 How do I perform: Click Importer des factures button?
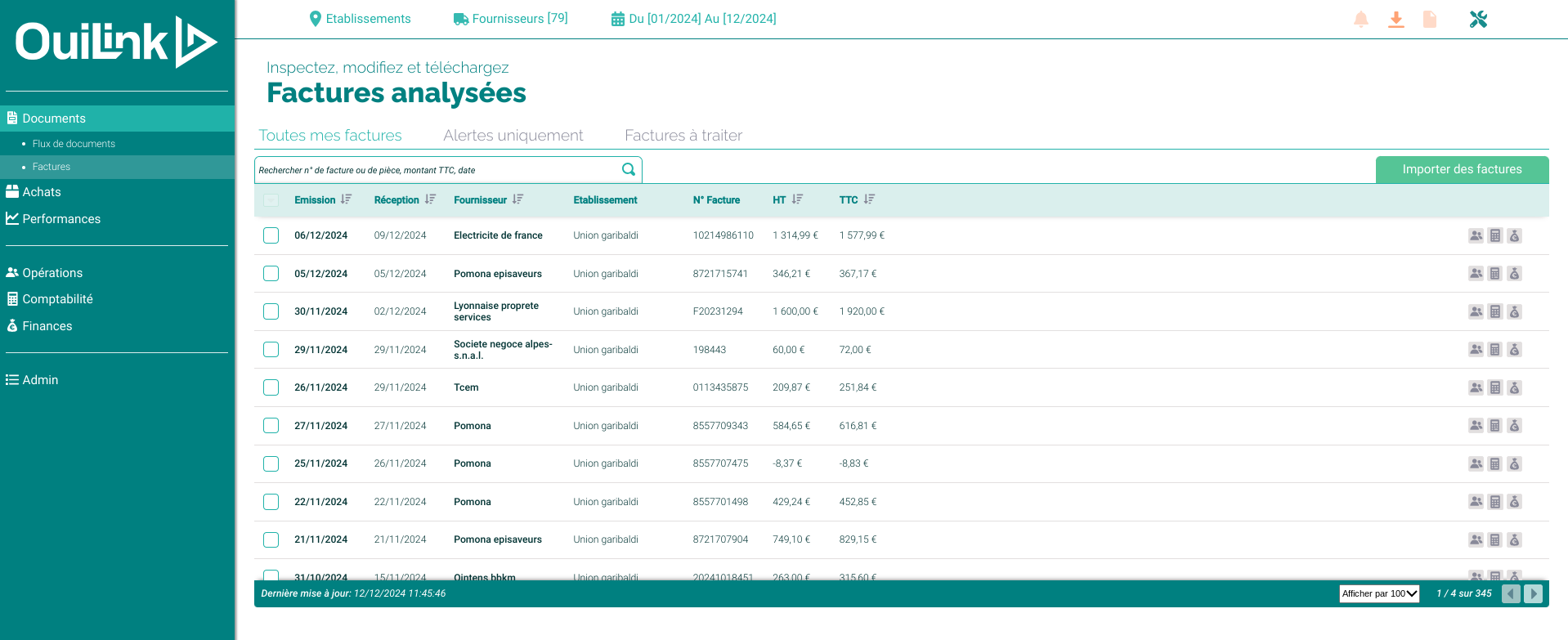click(x=1462, y=169)
